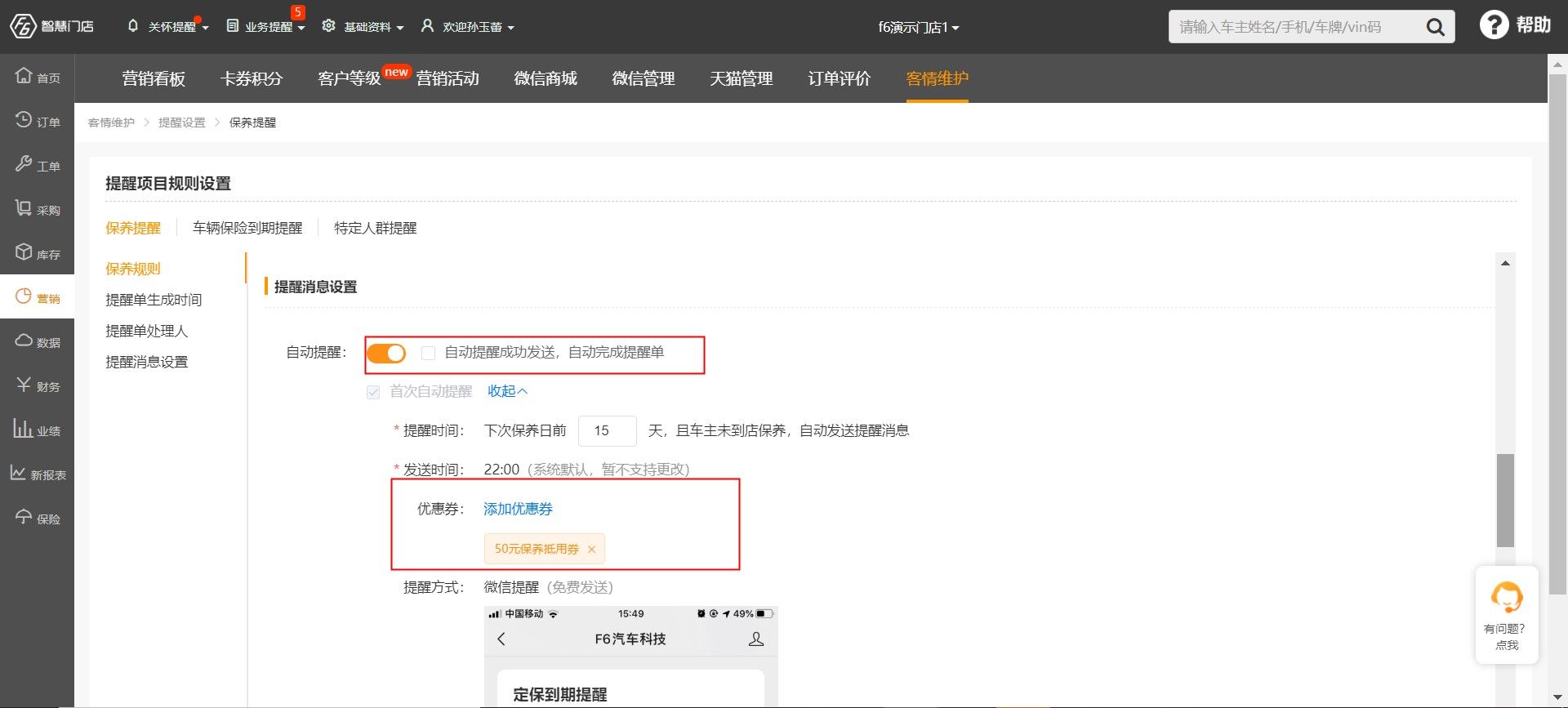
Task: Toggle the 首次自动提醒 checkbox
Action: (x=373, y=392)
